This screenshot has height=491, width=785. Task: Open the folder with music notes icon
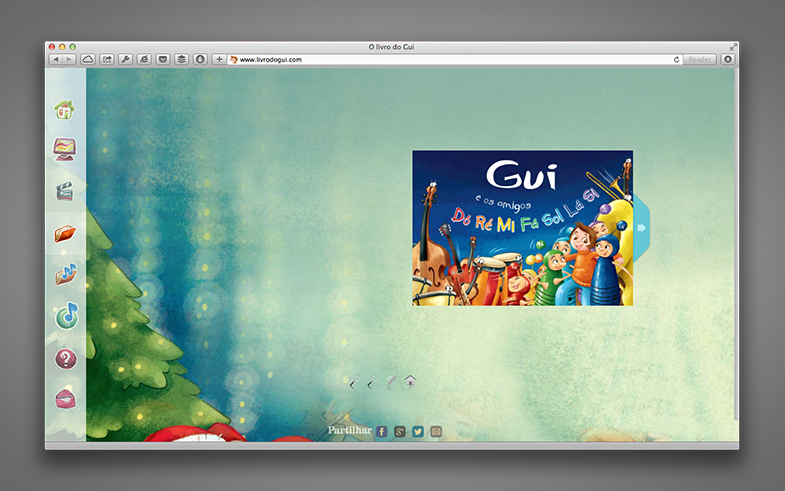66,274
